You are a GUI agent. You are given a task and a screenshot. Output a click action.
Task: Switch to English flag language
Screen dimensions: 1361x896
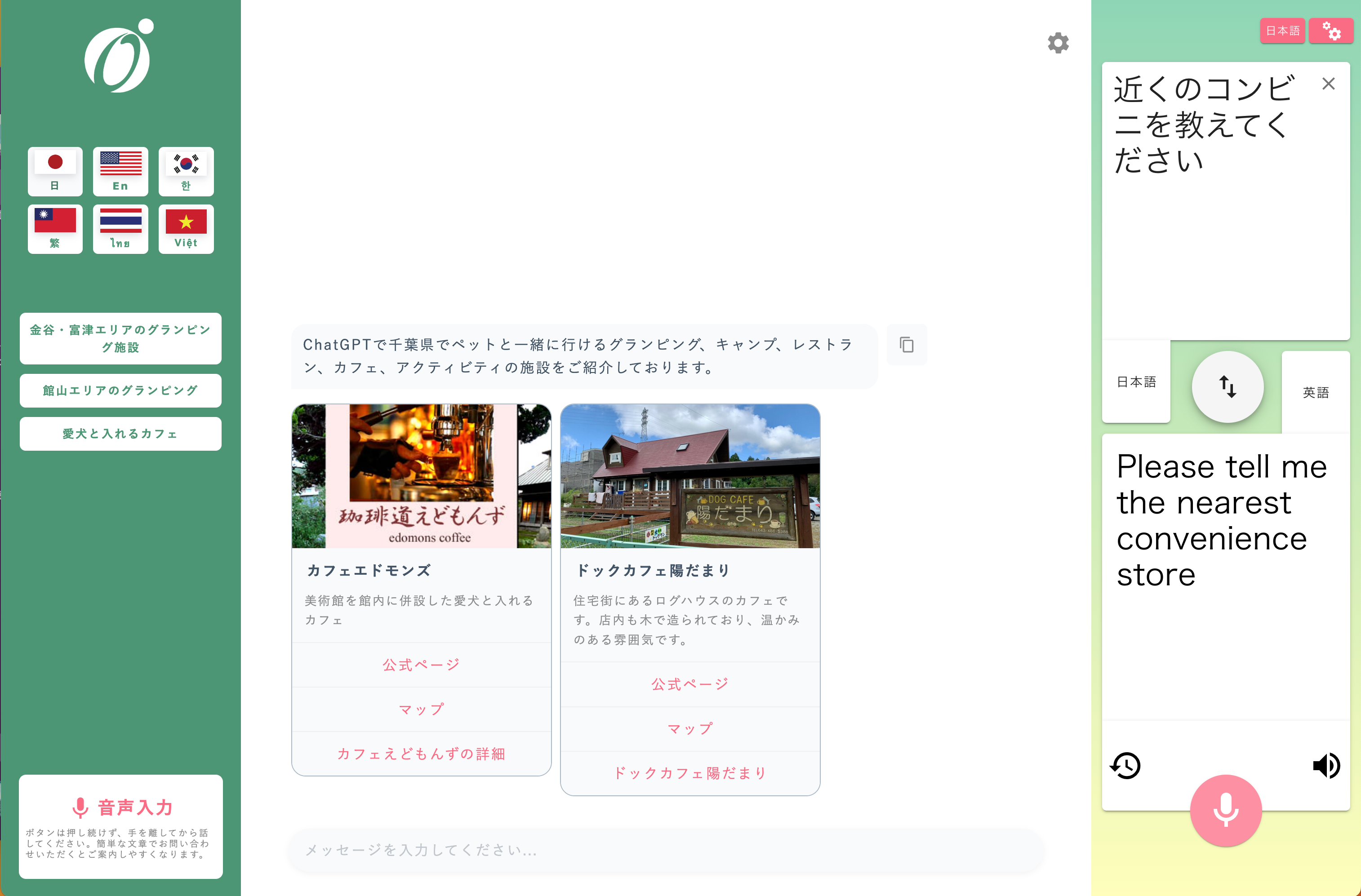tap(120, 171)
